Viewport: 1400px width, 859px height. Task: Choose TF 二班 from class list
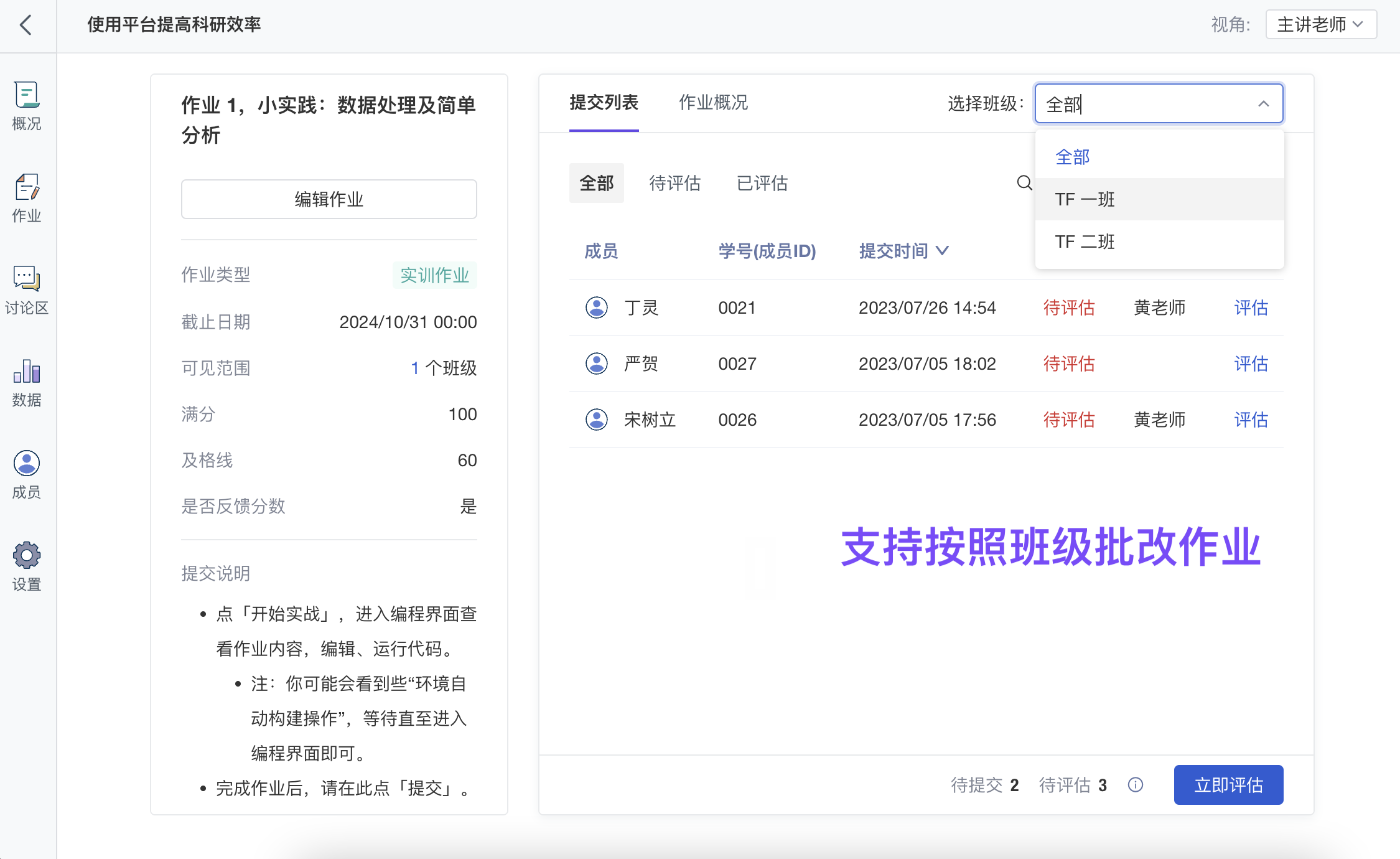click(1085, 242)
